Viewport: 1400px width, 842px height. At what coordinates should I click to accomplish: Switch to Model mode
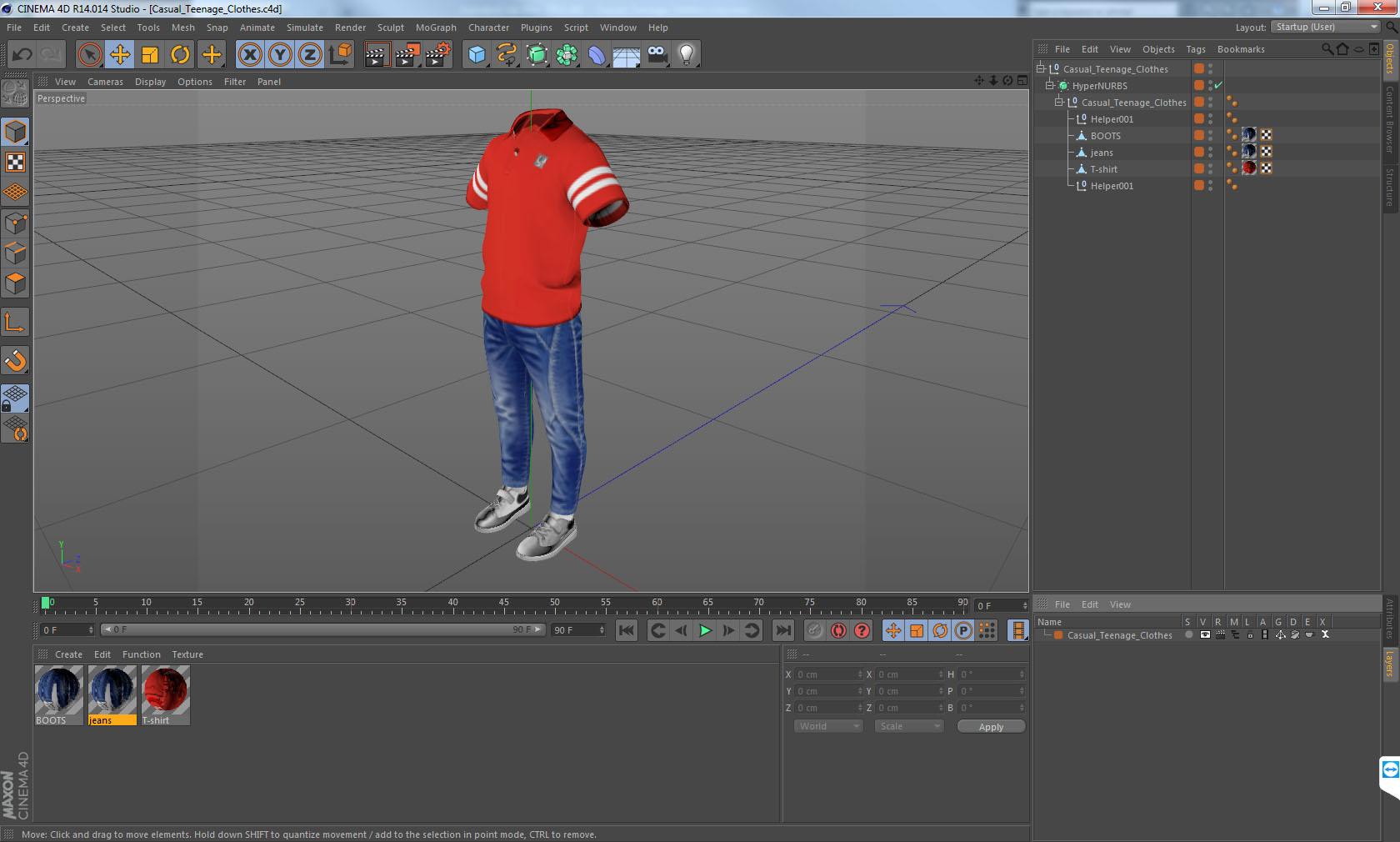tap(16, 132)
